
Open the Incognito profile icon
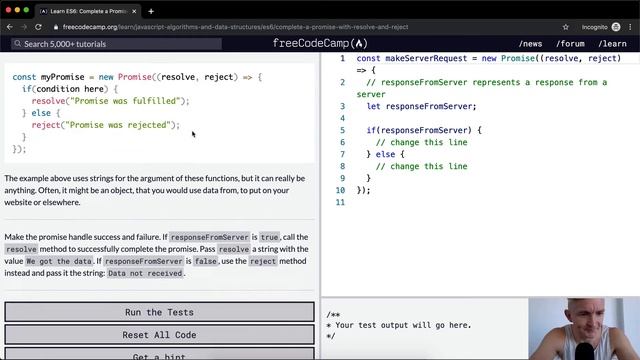coord(616,27)
